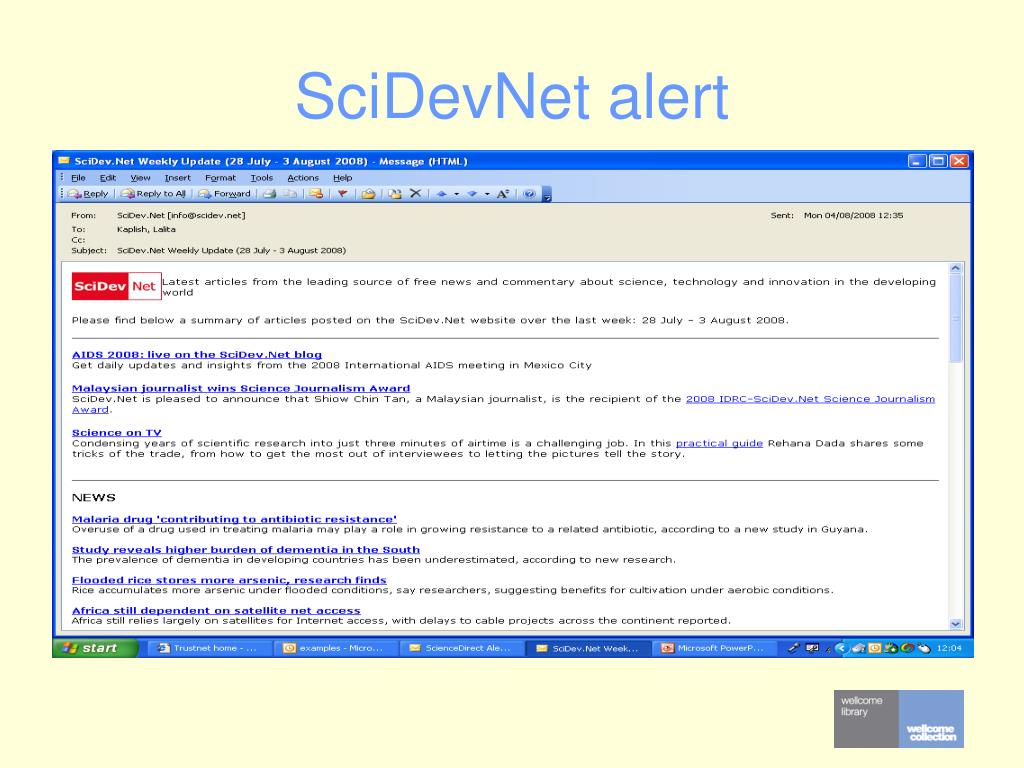
Task: Open 'Malaria drug contributing to antibiotic resistance' link
Action: [x=234, y=519]
